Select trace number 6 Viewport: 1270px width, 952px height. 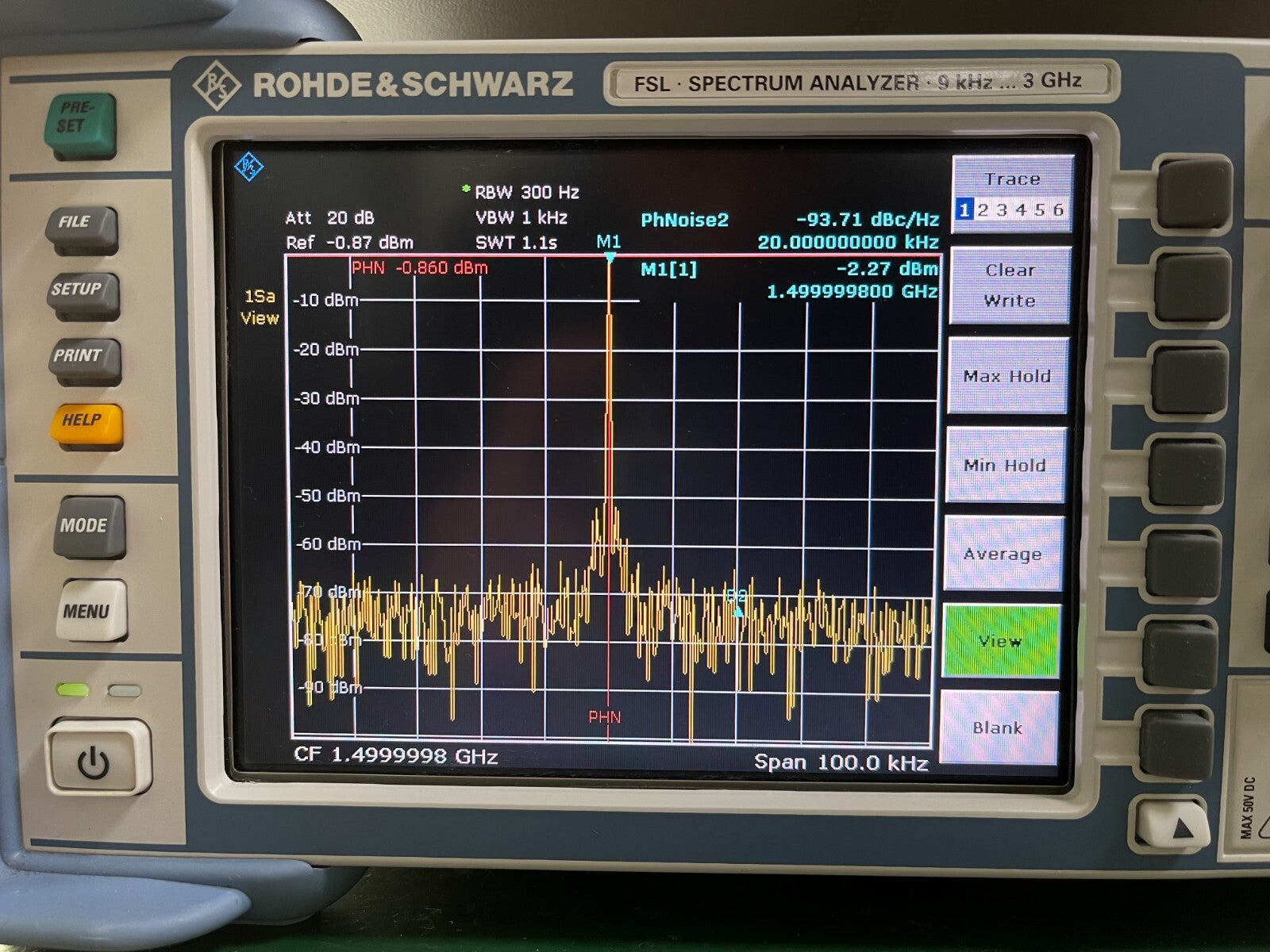pos(1057,210)
